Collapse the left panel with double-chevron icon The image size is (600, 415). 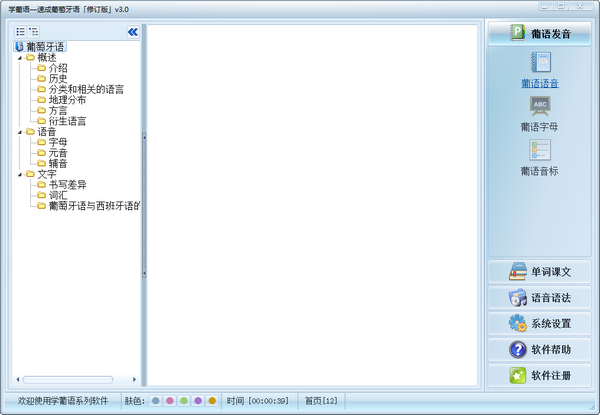click(x=133, y=32)
